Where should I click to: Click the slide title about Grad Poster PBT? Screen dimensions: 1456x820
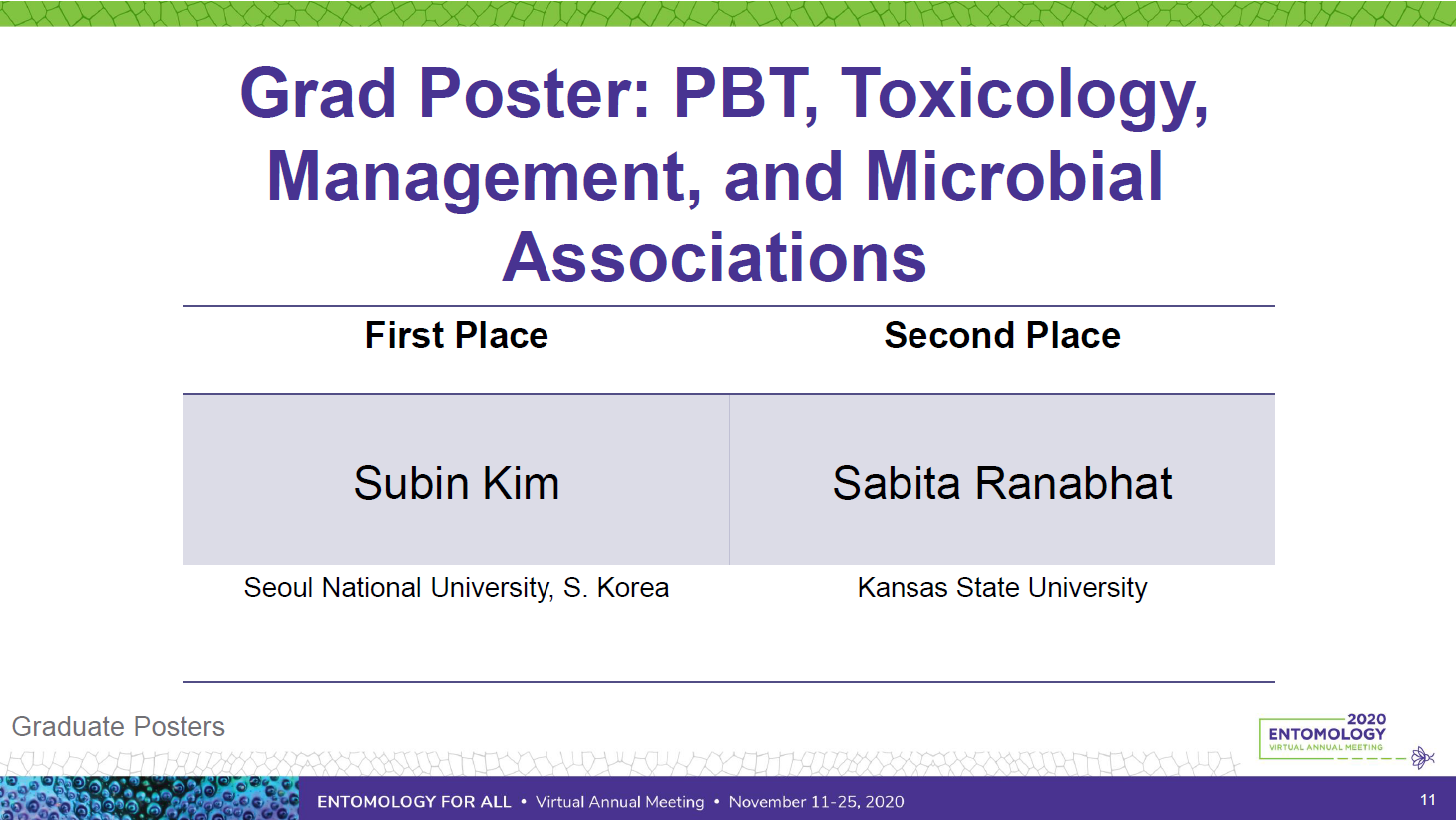725,175
